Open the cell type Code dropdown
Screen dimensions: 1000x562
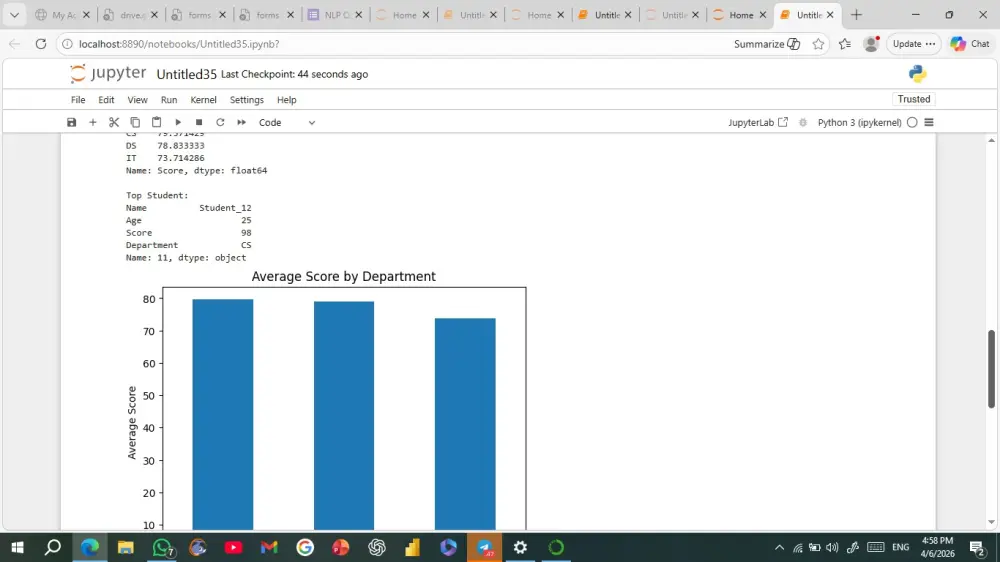click(x=286, y=122)
